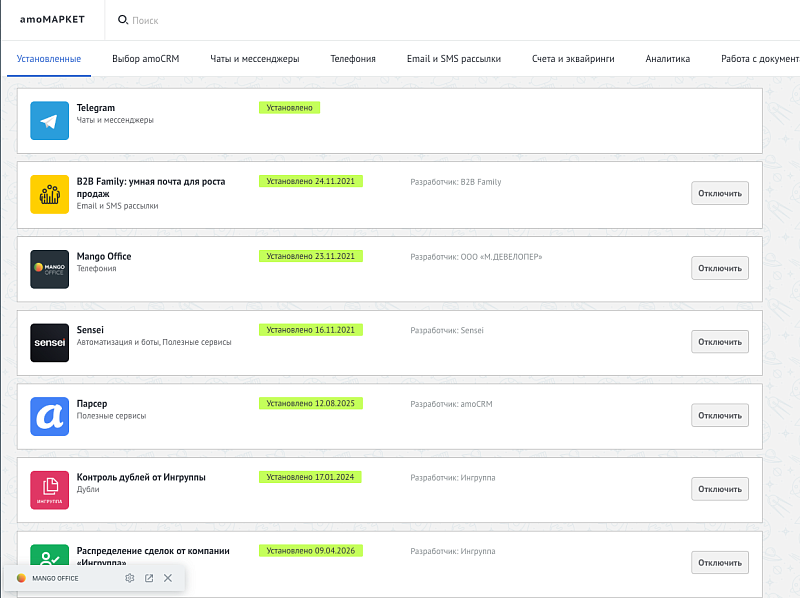This screenshot has width=800, height=598.
Task: Click the Sensei black logo icon
Action: [x=49, y=343]
